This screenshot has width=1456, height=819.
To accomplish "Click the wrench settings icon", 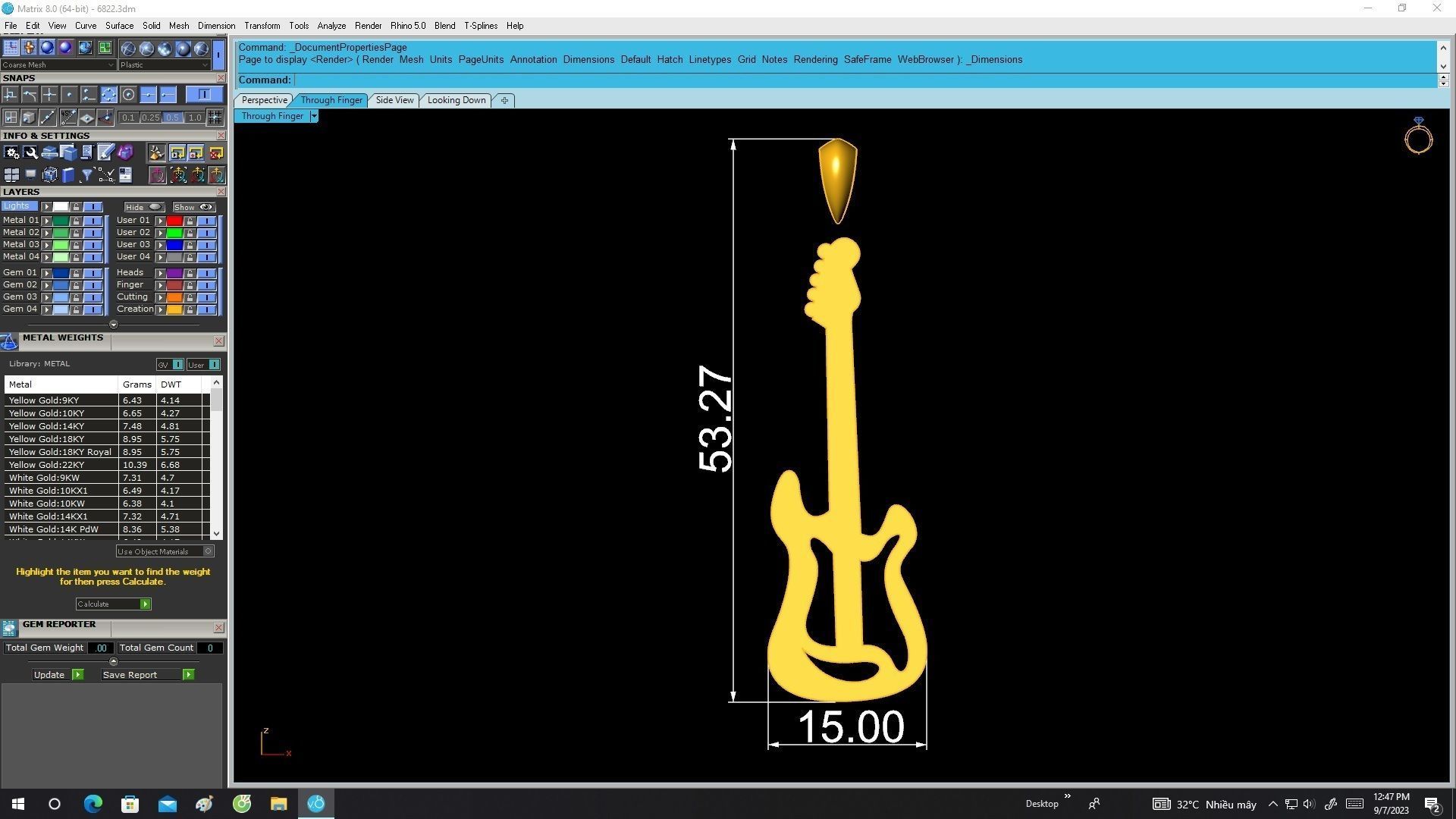I will pos(30,152).
